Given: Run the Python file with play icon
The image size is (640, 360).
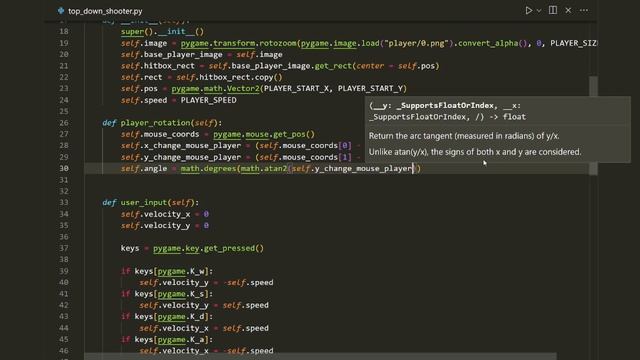Looking at the screenshot, I should pyautogui.click(x=528, y=10).
